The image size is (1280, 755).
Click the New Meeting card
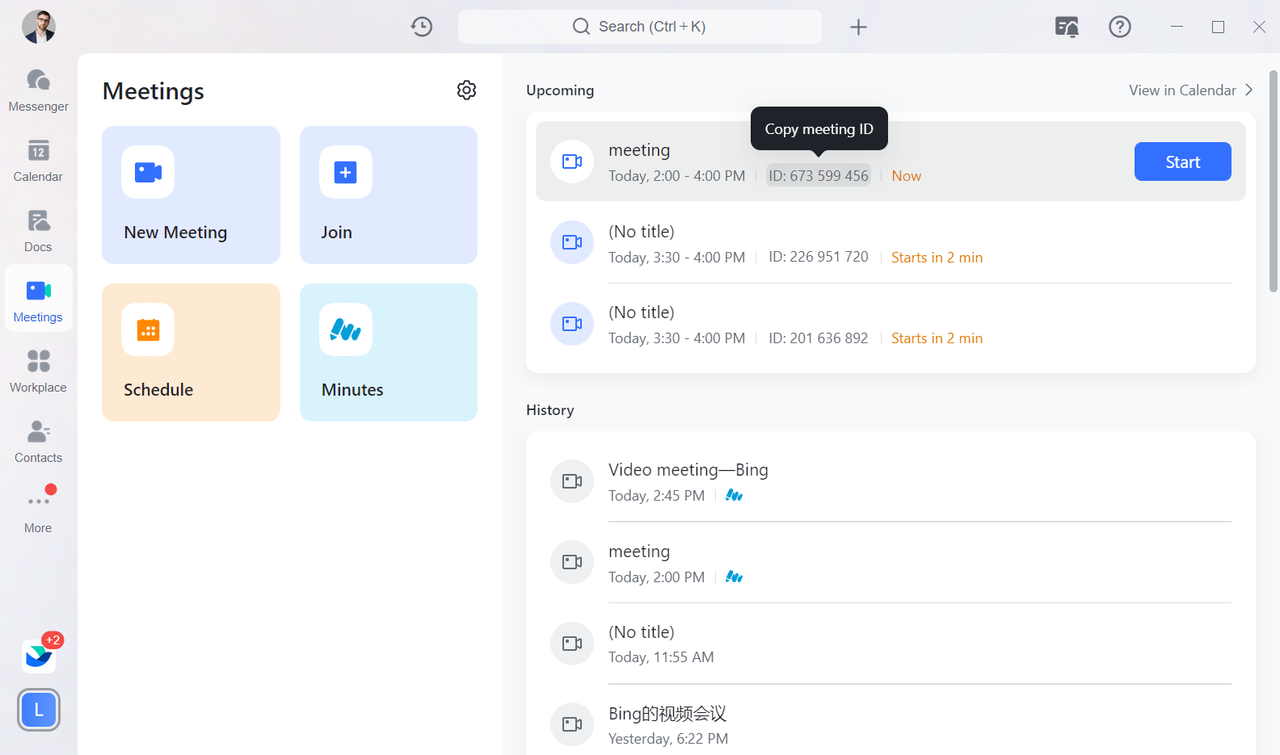pyautogui.click(x=191, y=195)
